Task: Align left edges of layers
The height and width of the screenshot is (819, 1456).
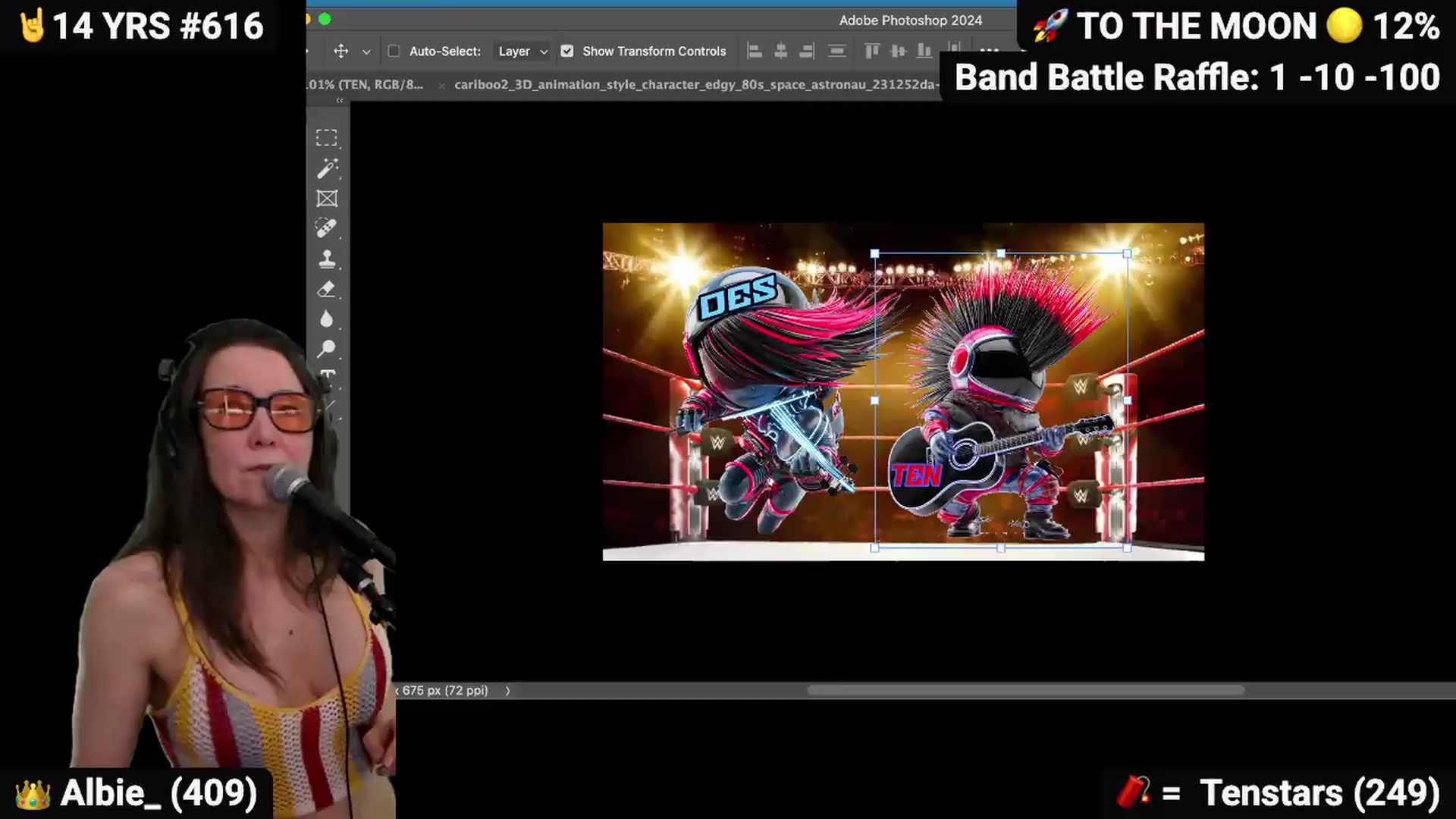Action: (755, 51)
